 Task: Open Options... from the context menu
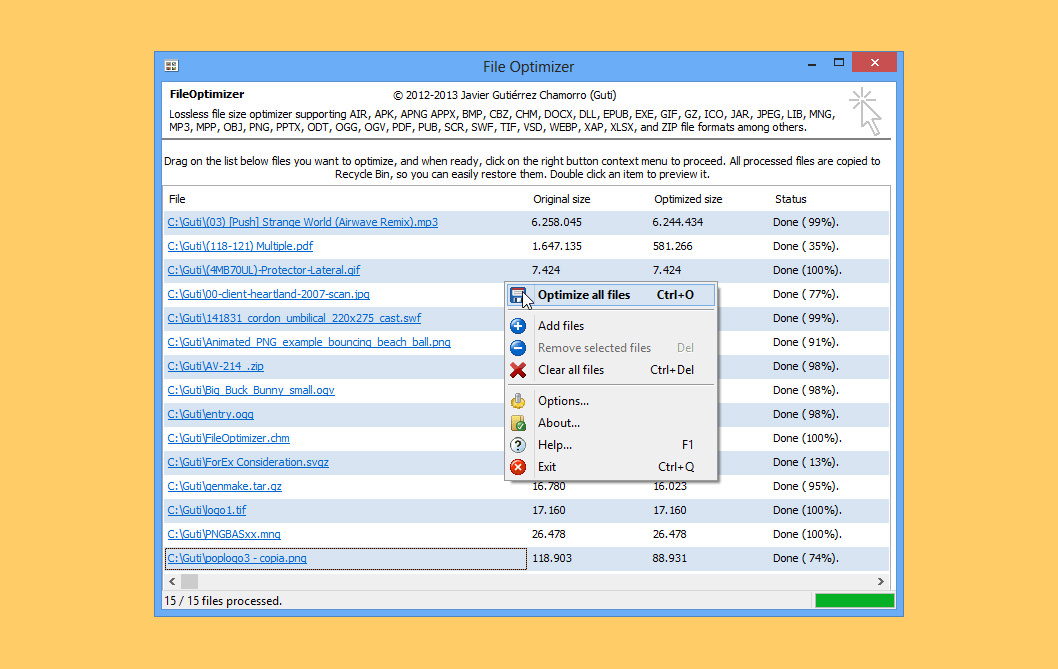pyautogui.click(x=611, y=401)
